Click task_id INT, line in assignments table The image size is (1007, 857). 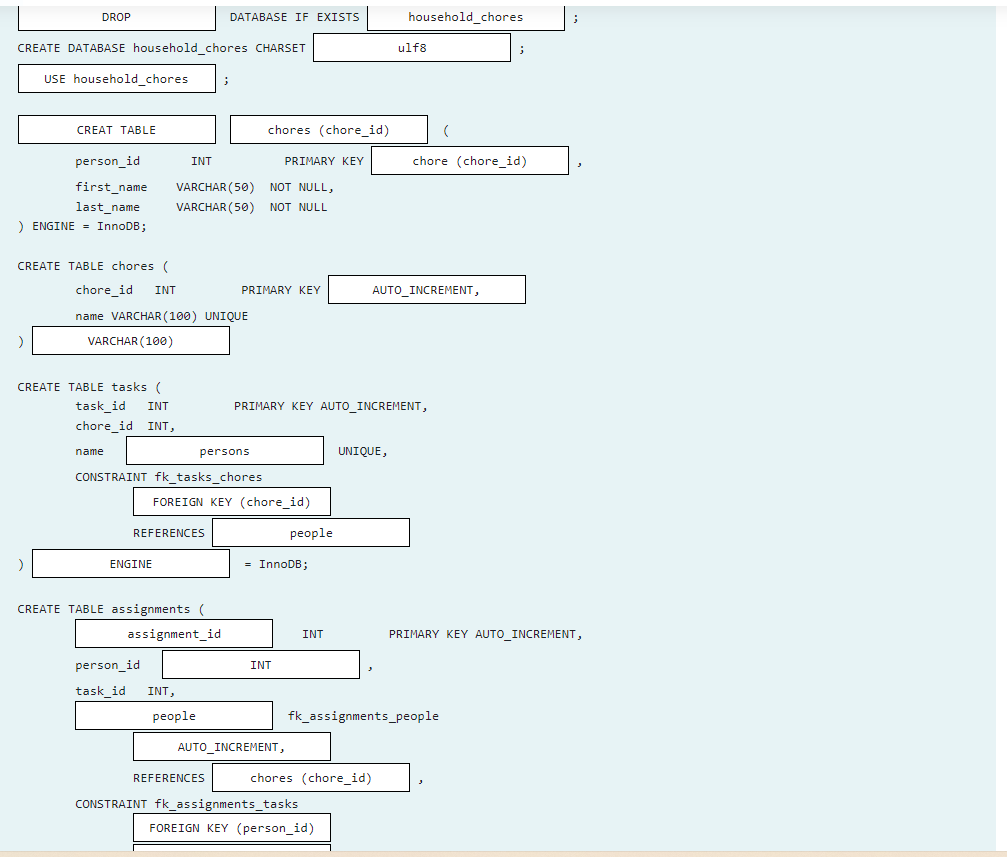click(125, 691)
